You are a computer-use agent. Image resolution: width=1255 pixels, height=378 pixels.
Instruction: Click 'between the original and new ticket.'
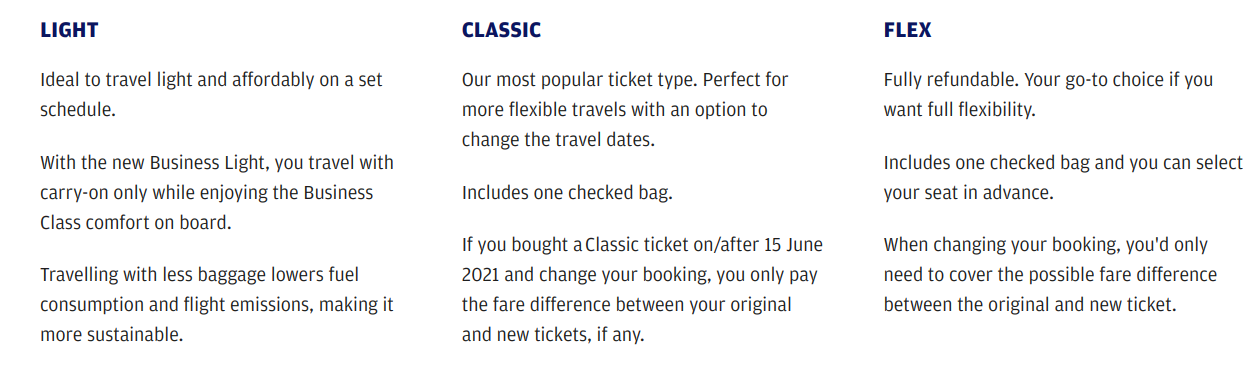tap(1030, 305)
